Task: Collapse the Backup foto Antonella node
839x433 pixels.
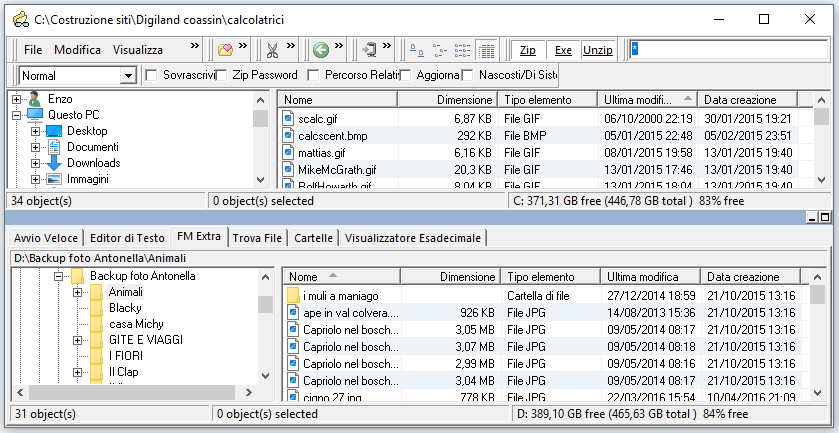Action: [59, 277]
